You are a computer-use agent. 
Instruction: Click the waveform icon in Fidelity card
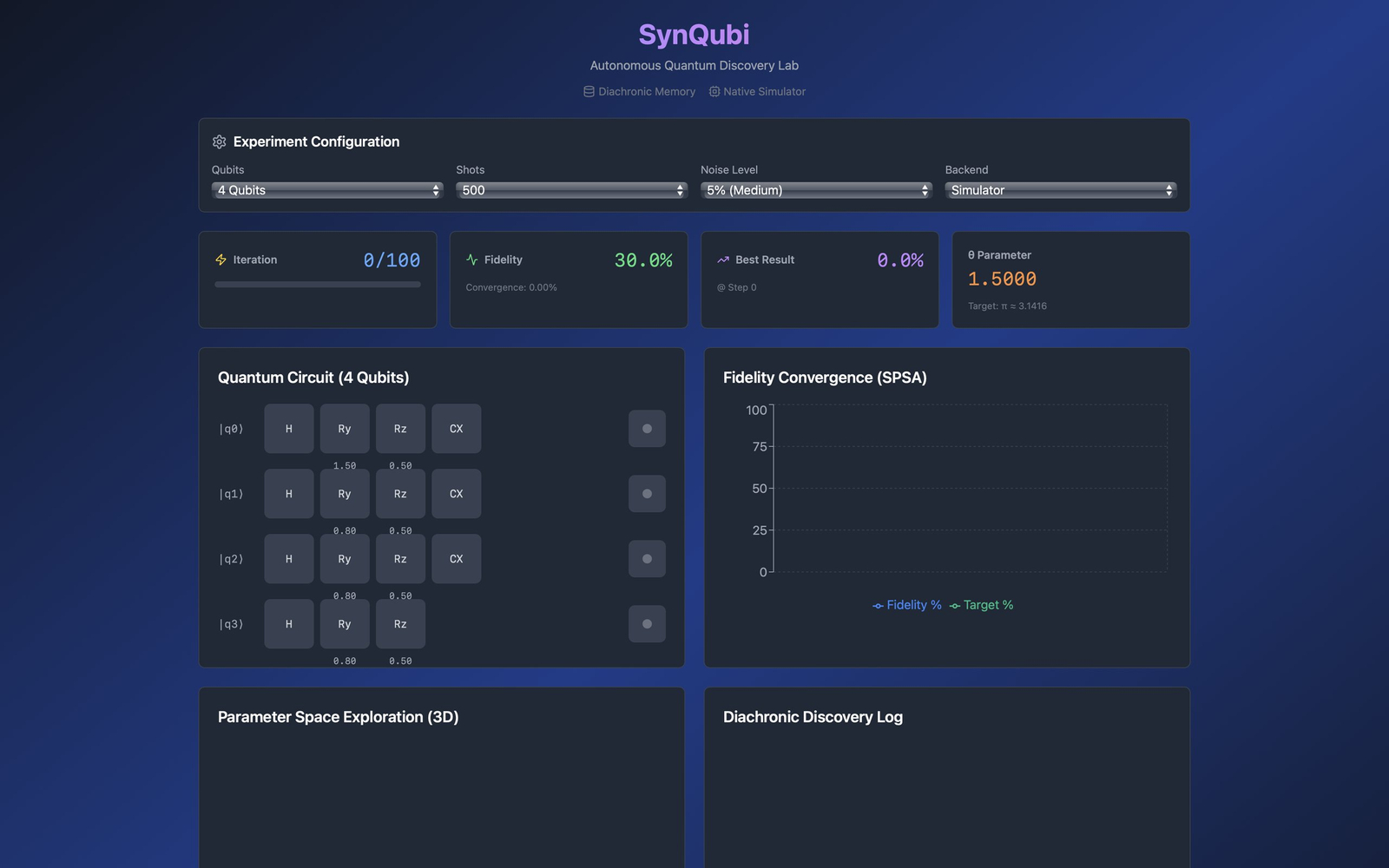(x=471, y=259)
